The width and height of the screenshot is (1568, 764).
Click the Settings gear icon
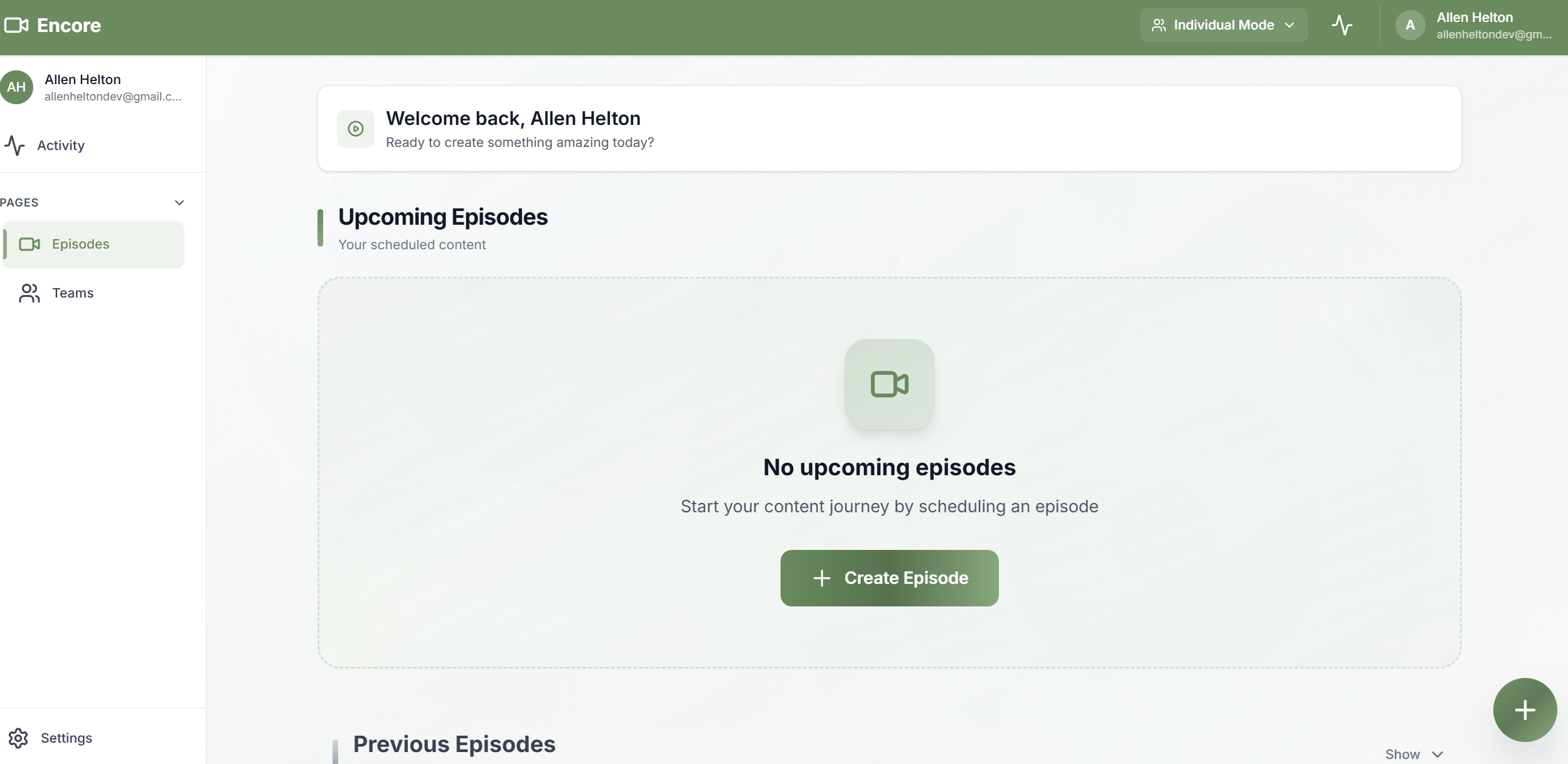coord(18,738)
